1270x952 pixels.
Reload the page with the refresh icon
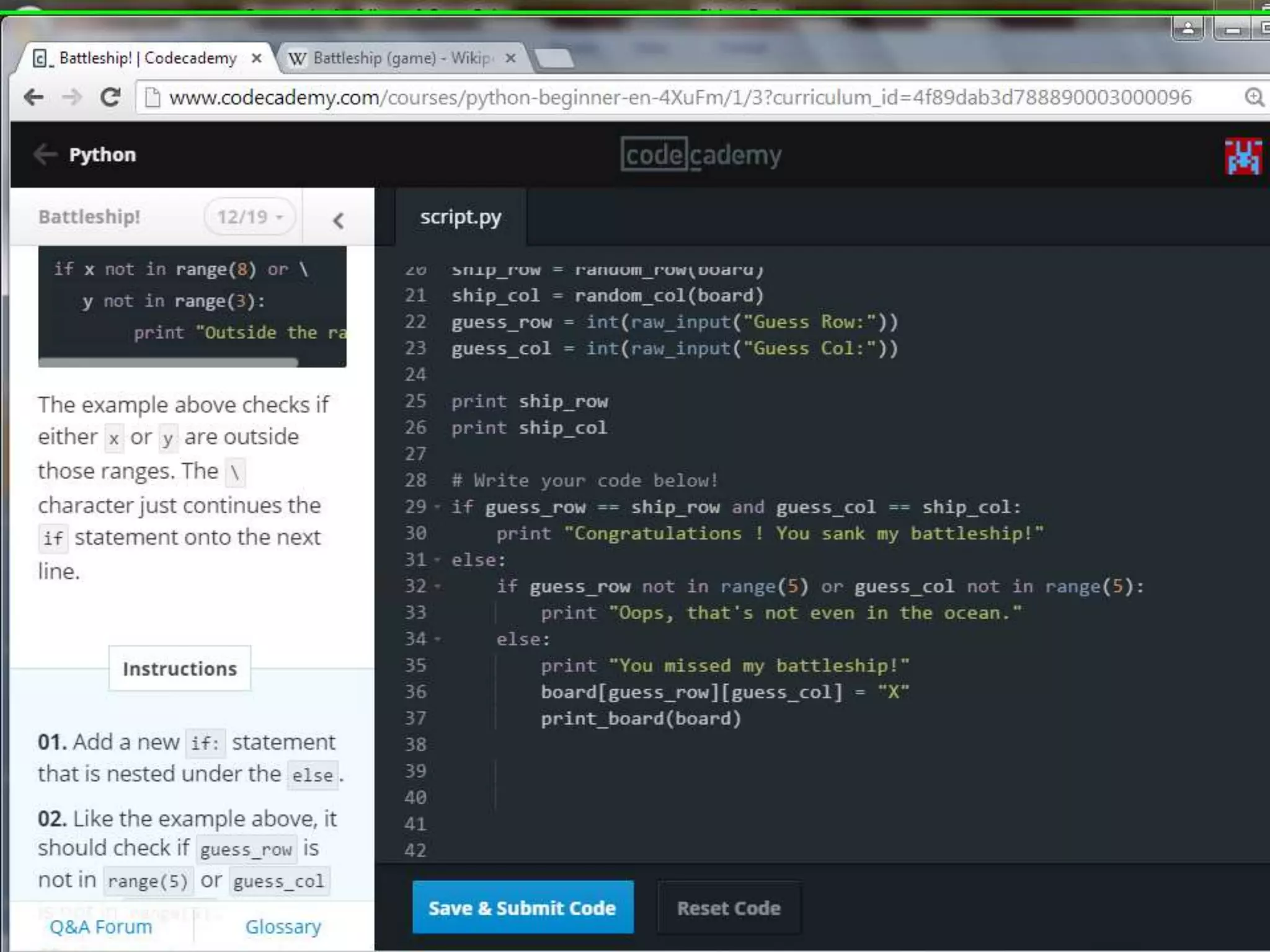[x=110, y=97]
